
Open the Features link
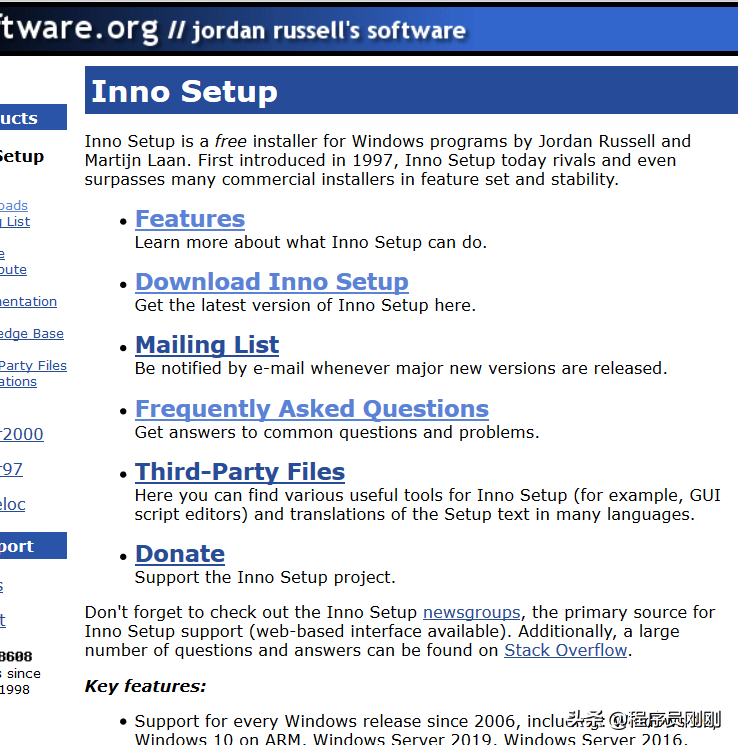click(190, 220)
